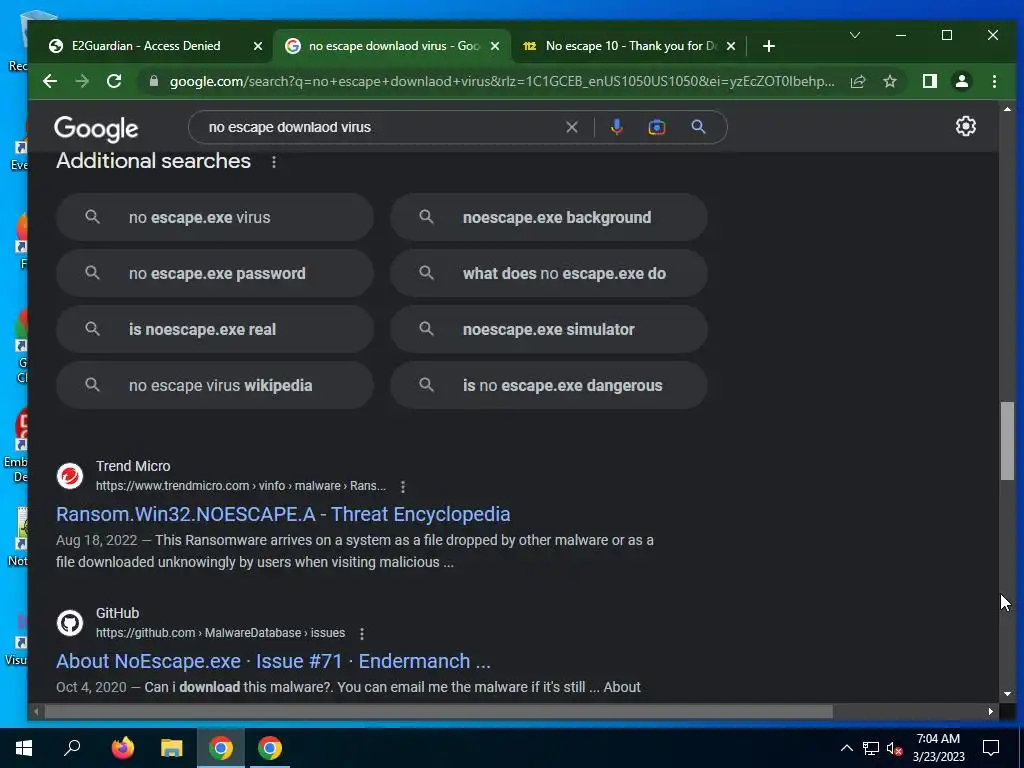Switch to E2Guardian - Access Denied tab
Screen dimensions: 1024x768
[146, 46]
